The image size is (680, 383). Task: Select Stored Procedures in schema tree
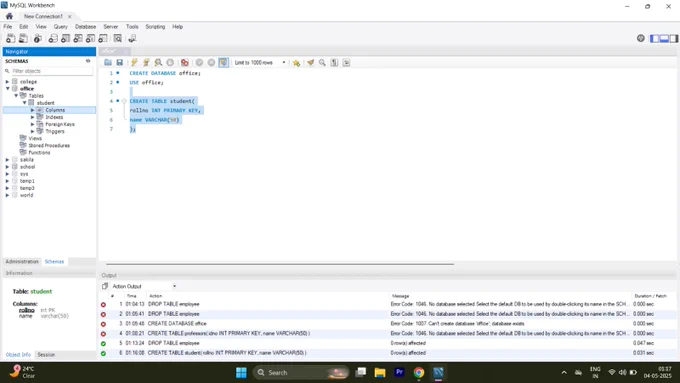pos(49,145)
